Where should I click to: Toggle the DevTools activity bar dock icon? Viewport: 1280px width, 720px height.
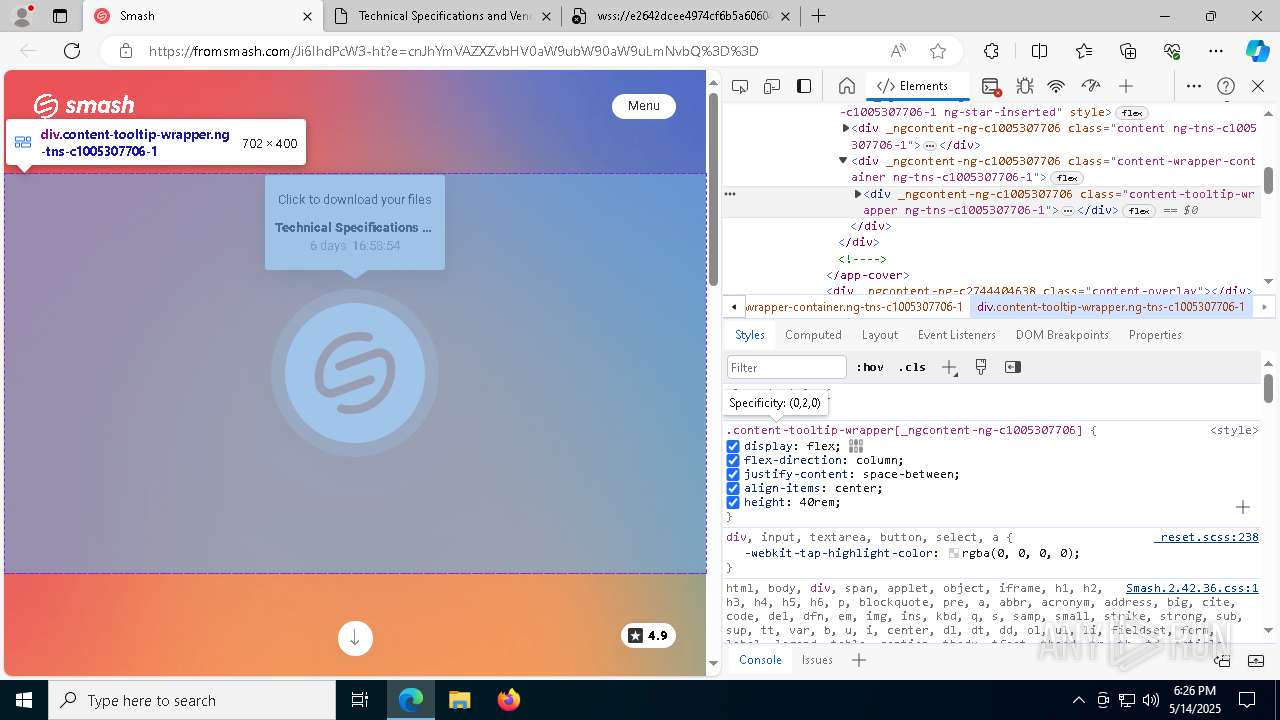(x=804, y=86)
